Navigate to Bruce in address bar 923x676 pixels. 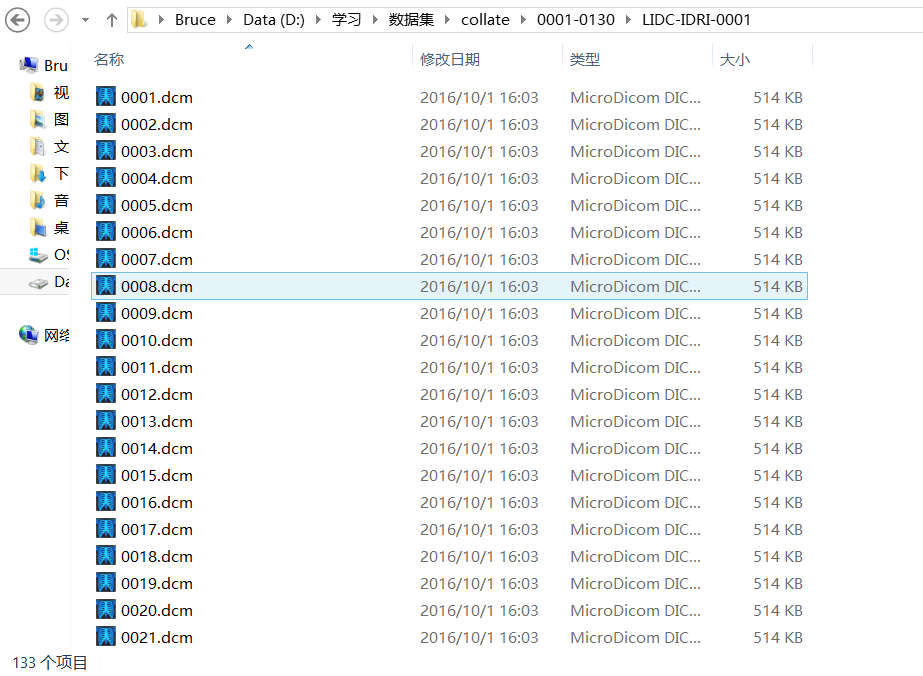click(x=195, y=20)
